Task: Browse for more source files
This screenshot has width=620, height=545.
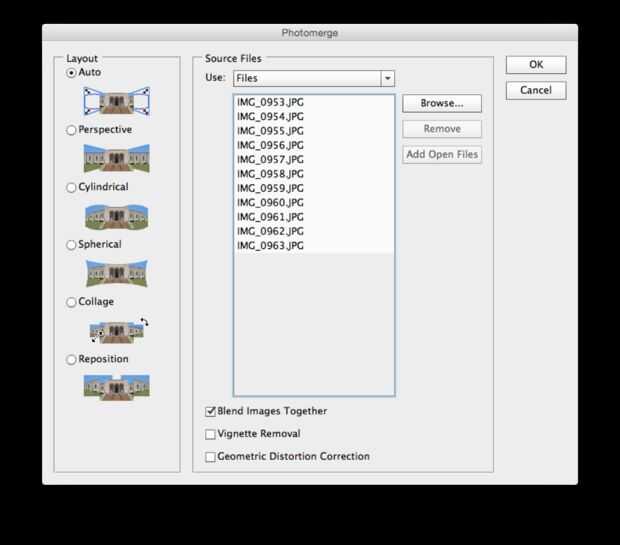Action: tap(442, 104)
